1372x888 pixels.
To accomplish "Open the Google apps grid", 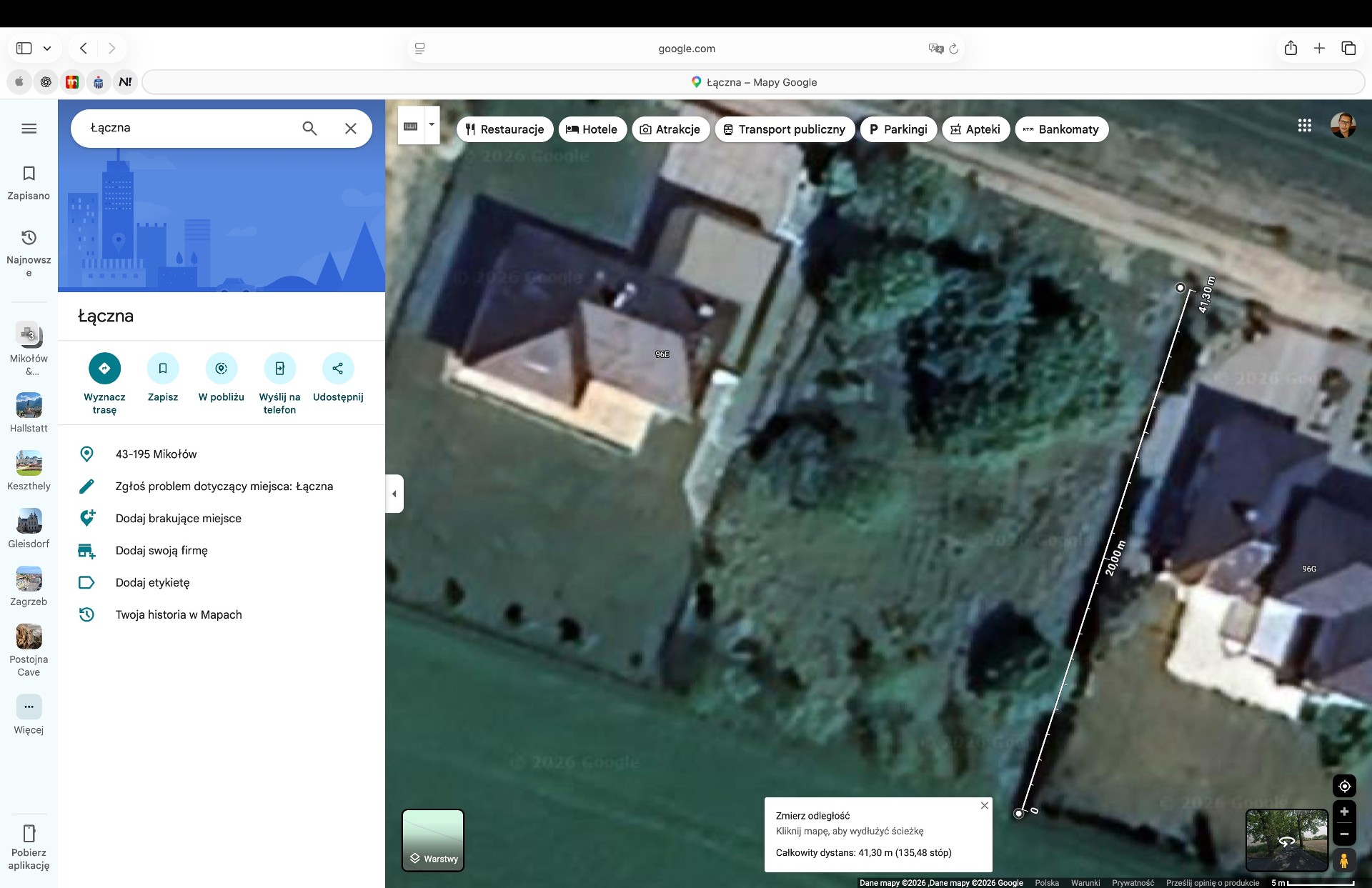I will (1305, 126).
